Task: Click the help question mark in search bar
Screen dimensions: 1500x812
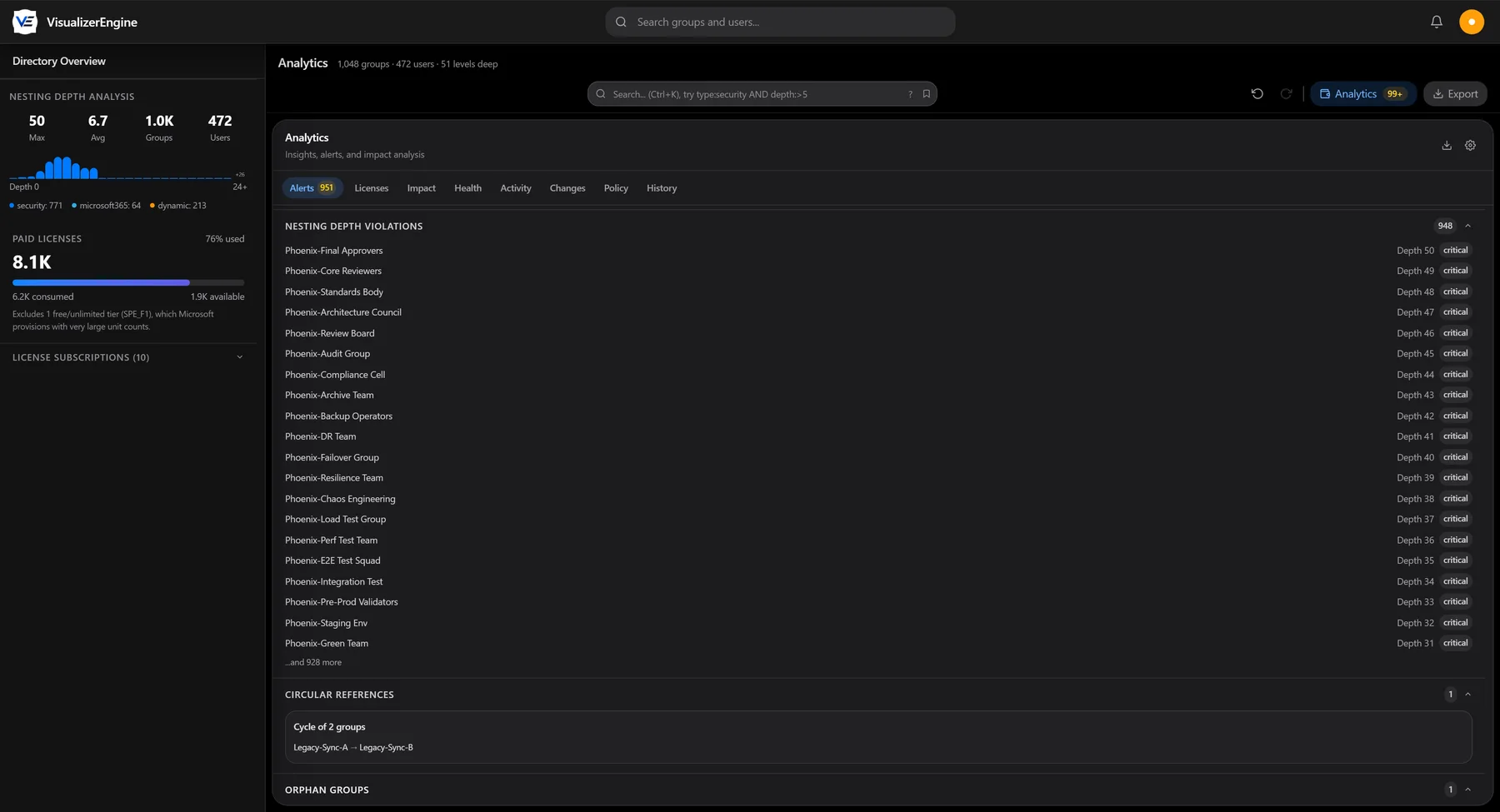Action: click(x=910, y=94)
